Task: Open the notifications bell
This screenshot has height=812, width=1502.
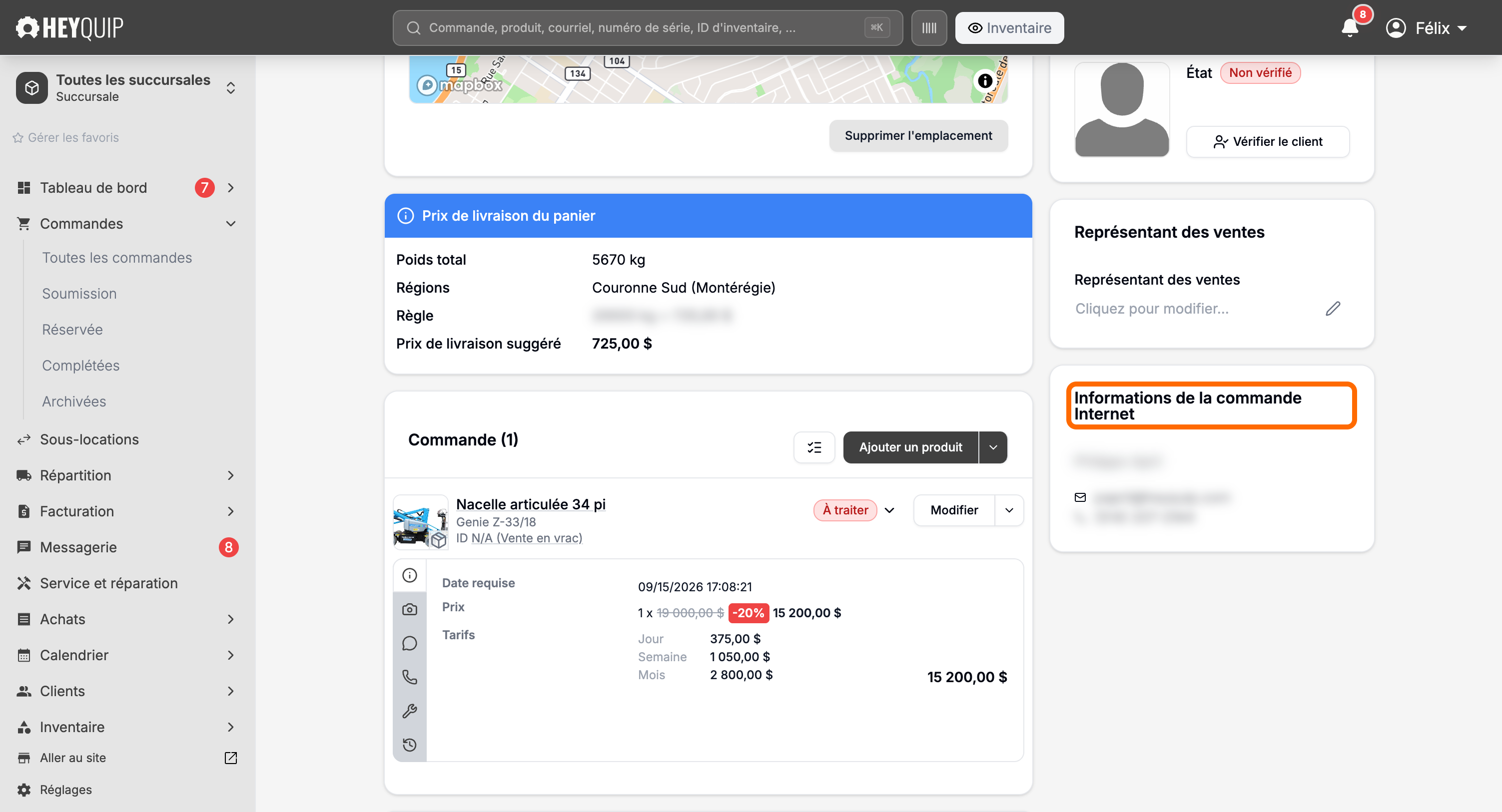Action: click(1350, 27)
